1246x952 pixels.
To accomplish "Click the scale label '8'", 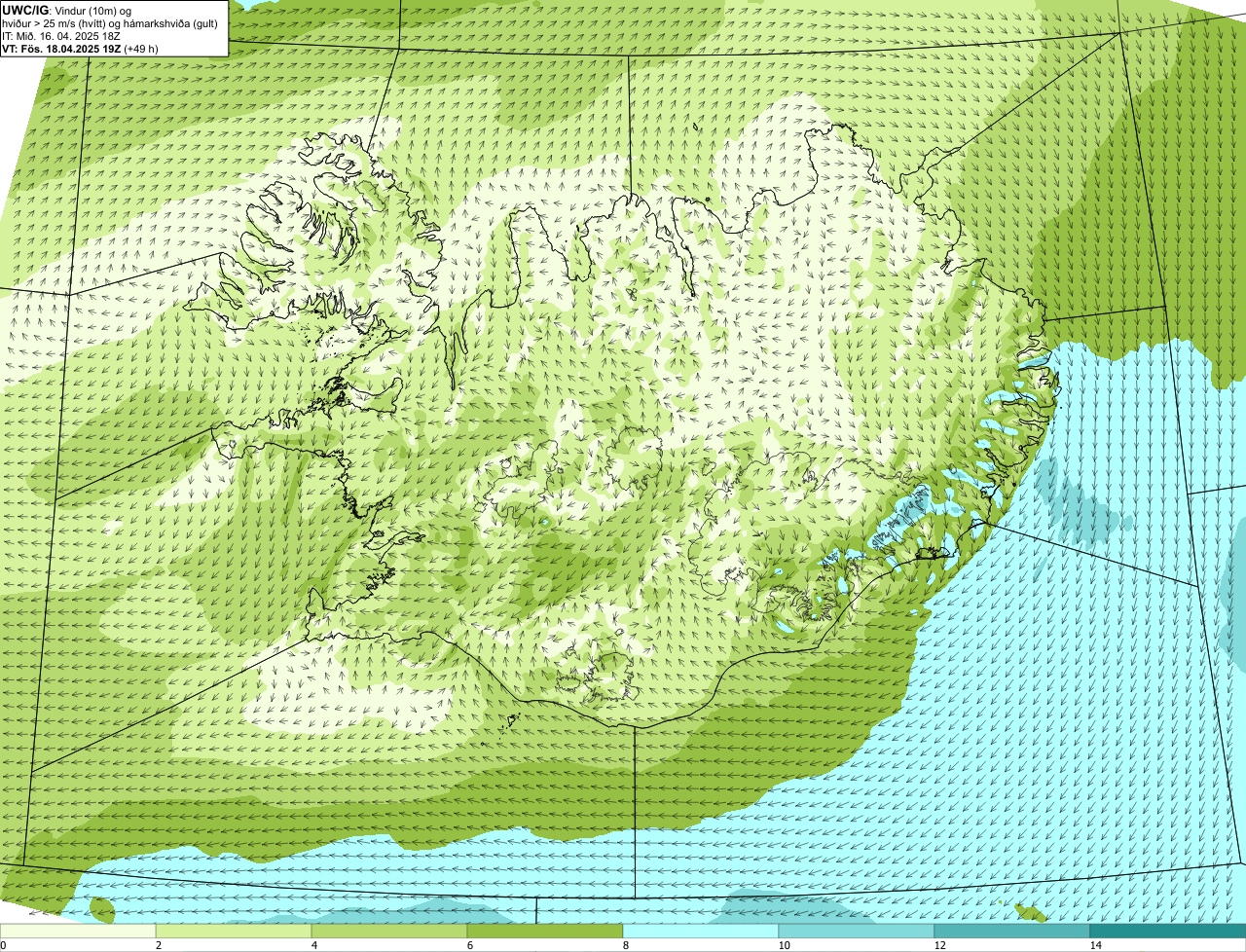I will tap(625, 945).
